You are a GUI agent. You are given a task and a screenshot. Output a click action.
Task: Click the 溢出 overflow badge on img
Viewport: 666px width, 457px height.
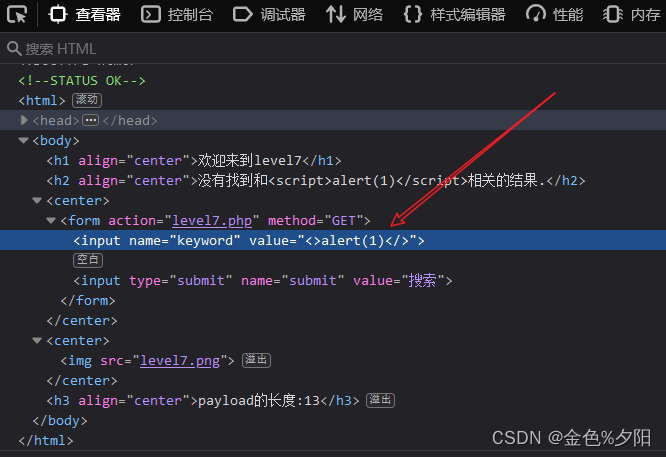[x=256, y=360]
